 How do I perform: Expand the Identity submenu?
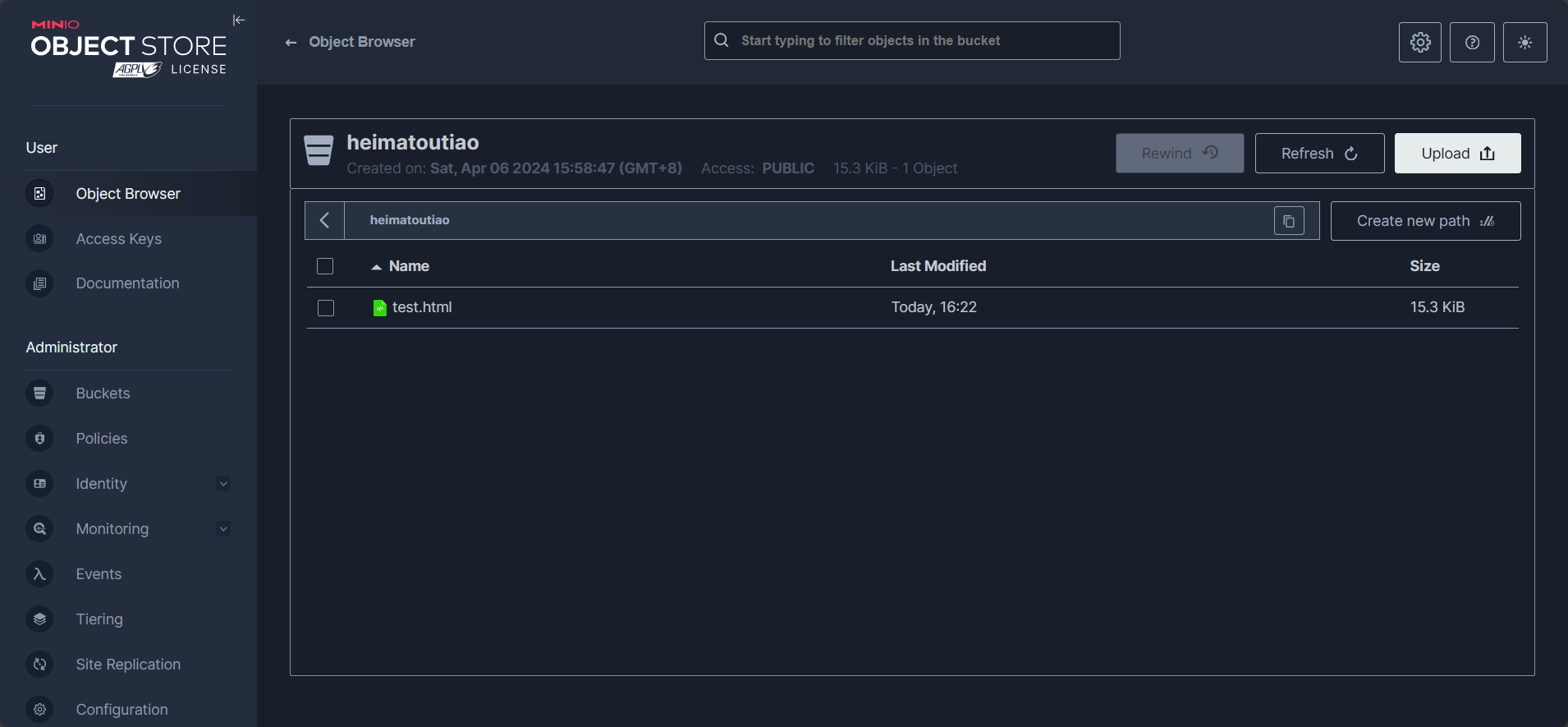223,484
